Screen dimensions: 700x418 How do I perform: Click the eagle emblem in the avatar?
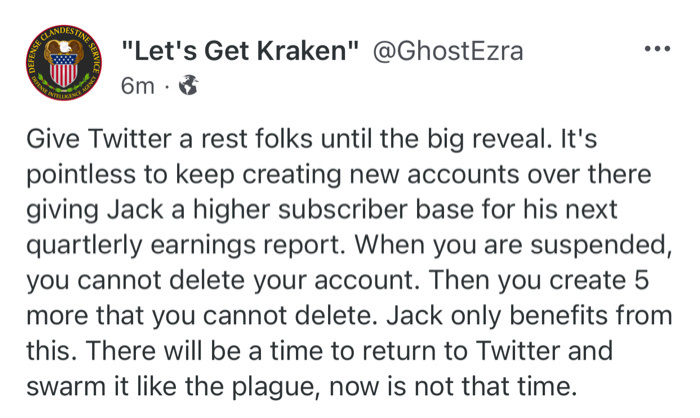point(64,48)
